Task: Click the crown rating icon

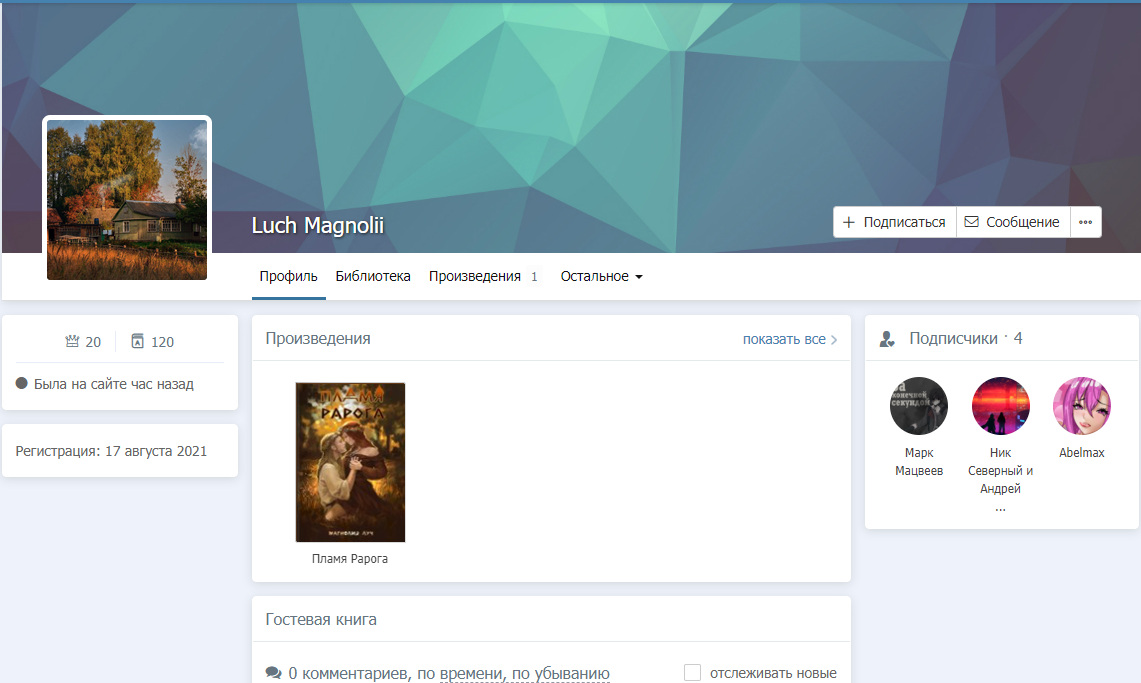Action: click(x=72, y=341)
